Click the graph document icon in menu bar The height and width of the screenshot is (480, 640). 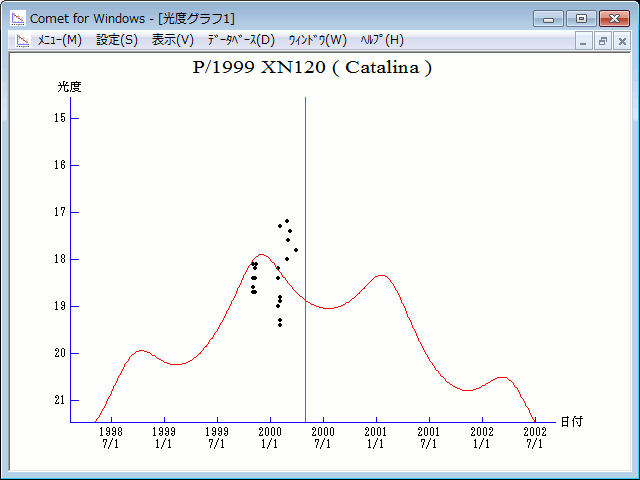pyautogui.click(x=17, y=40)
